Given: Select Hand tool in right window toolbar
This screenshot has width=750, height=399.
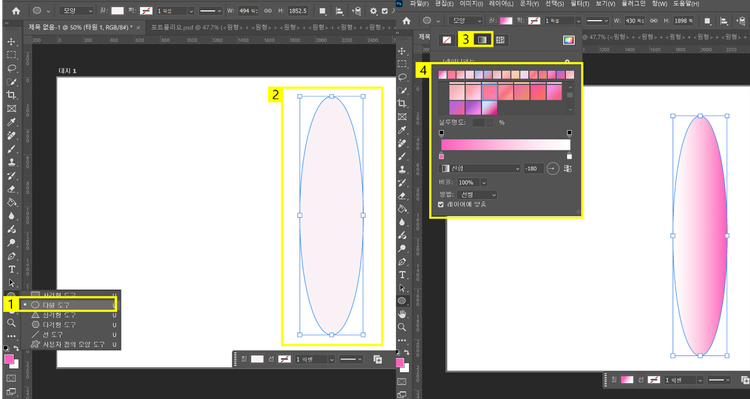Looking at the screenshot, I should 402,314.
